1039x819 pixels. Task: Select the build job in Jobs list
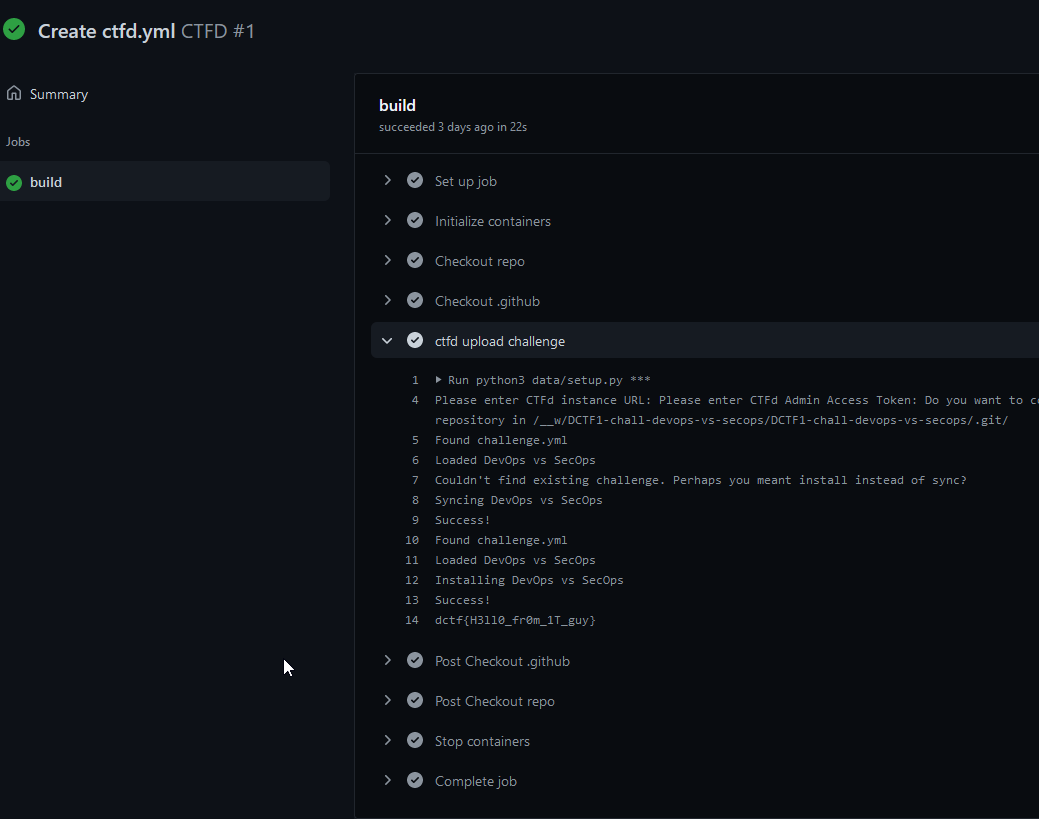pyautogui.click(x=165, y=182)
